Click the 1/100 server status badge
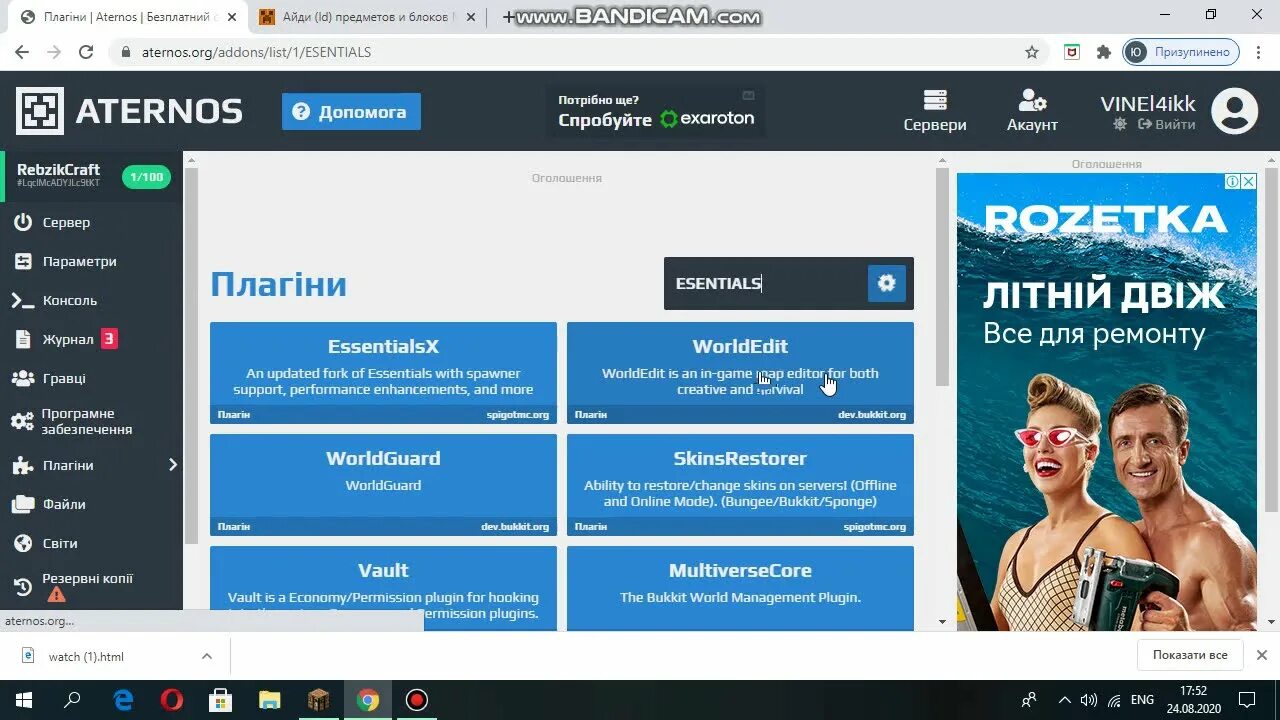Viewport: 1280px width, 720px height. click(146, 177)
